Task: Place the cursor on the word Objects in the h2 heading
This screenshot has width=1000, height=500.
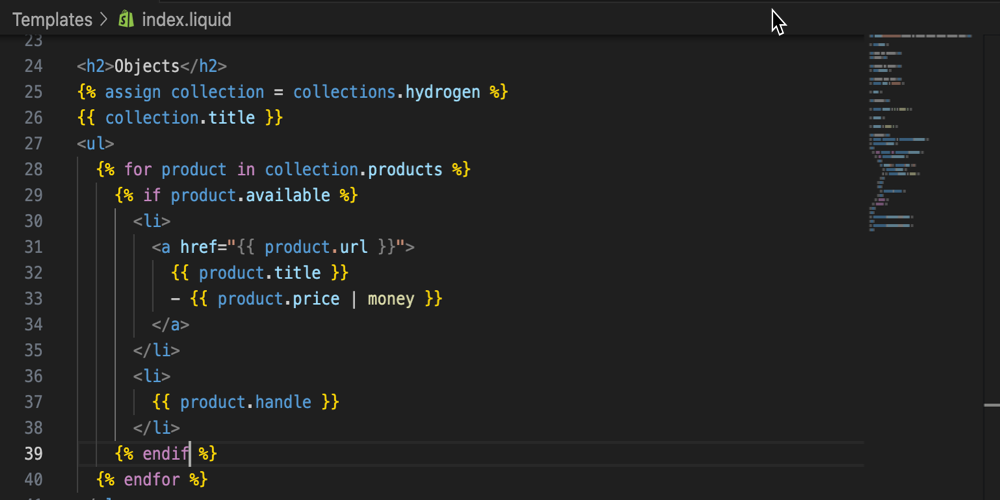Action: coord(147,66)
